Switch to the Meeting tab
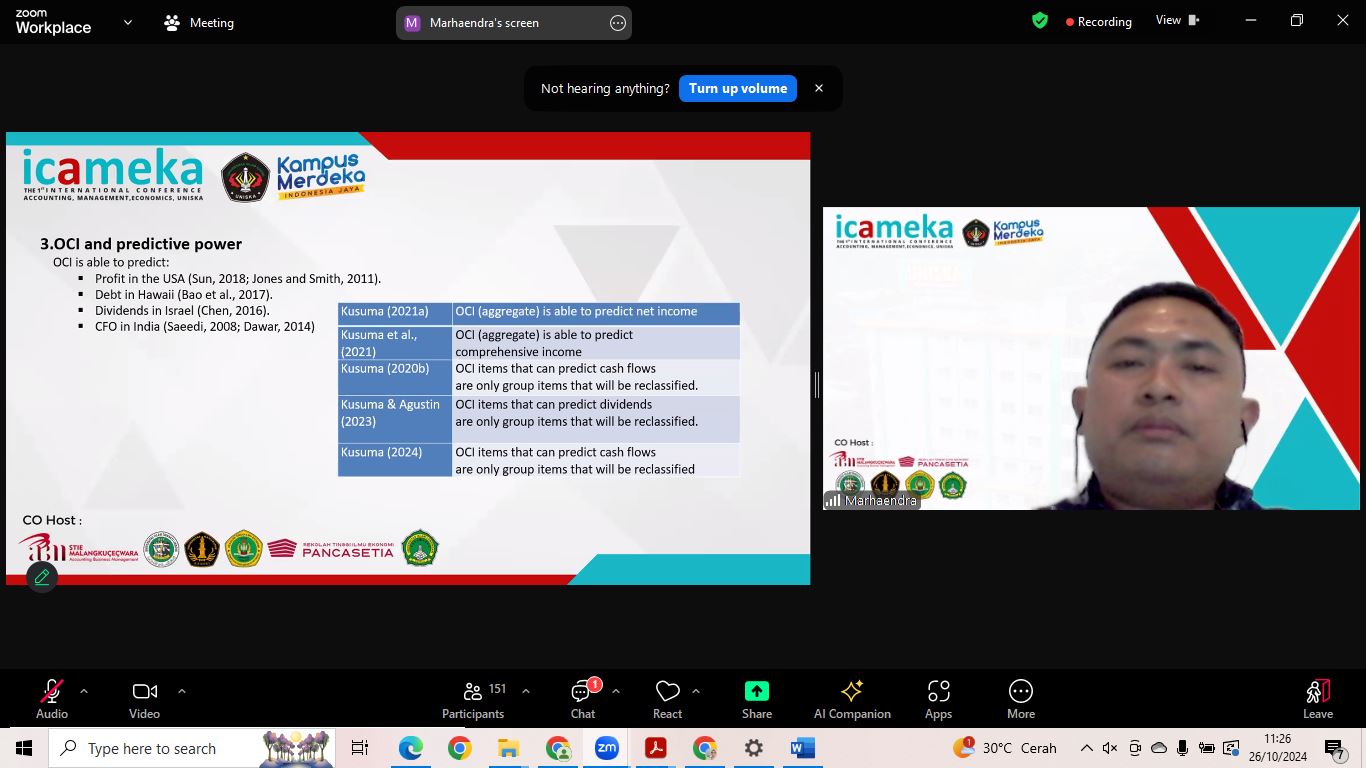 198,22
